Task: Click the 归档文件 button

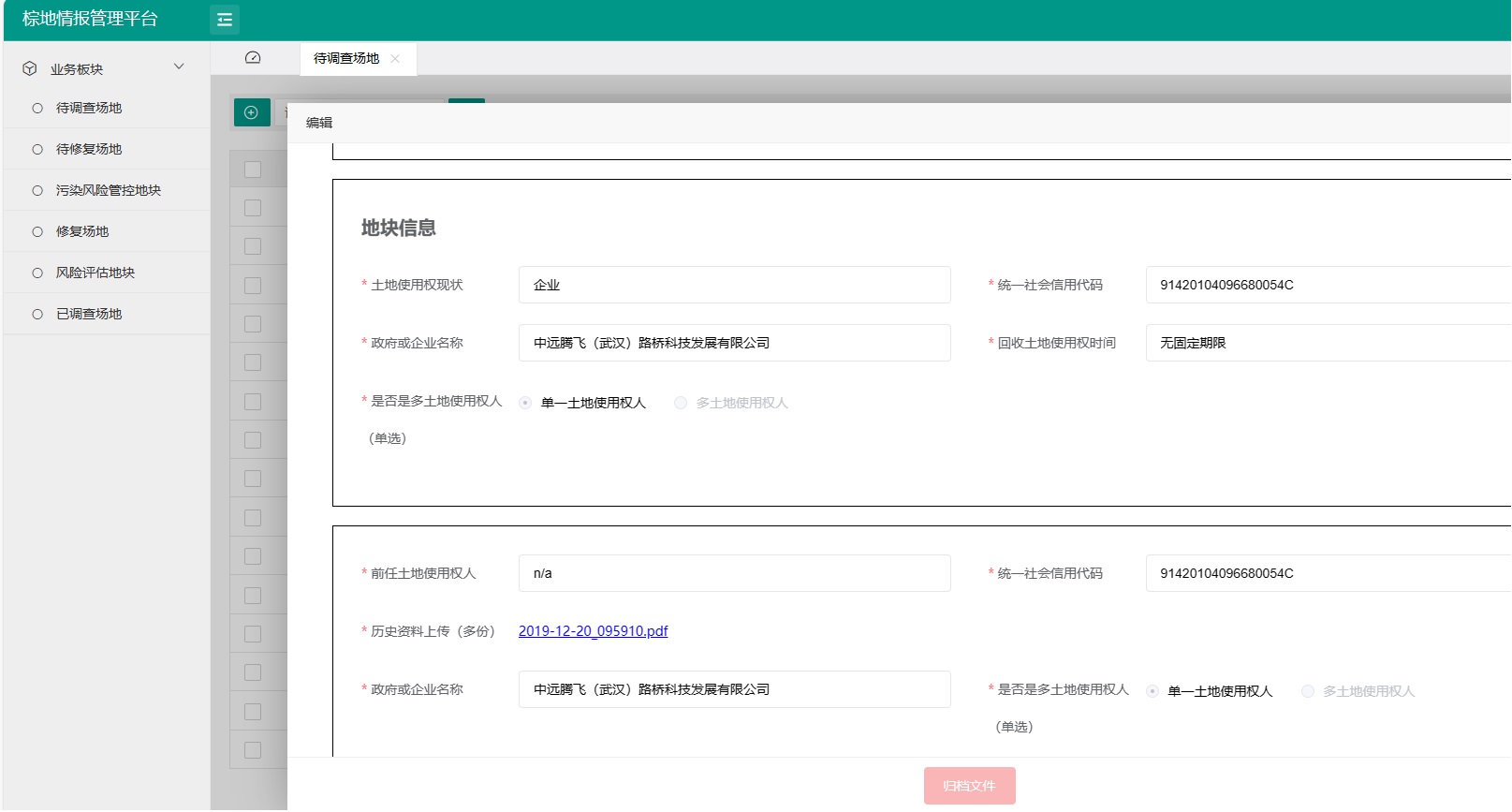Action: click(969, 786)
